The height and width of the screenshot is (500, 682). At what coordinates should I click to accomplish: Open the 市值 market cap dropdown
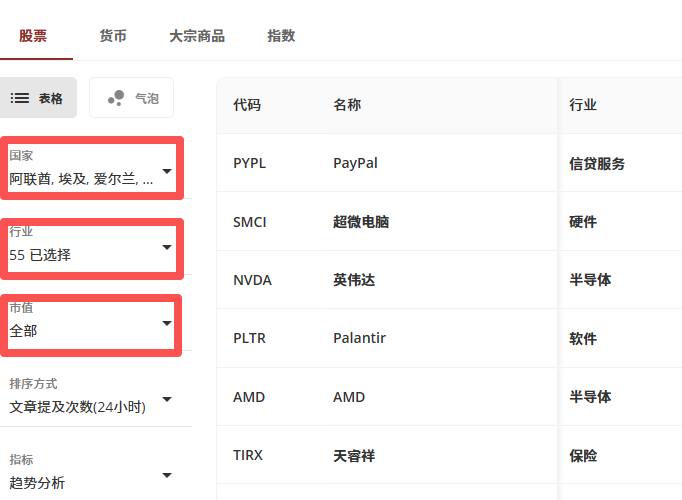pyautogui.click(x=92, y=322)
